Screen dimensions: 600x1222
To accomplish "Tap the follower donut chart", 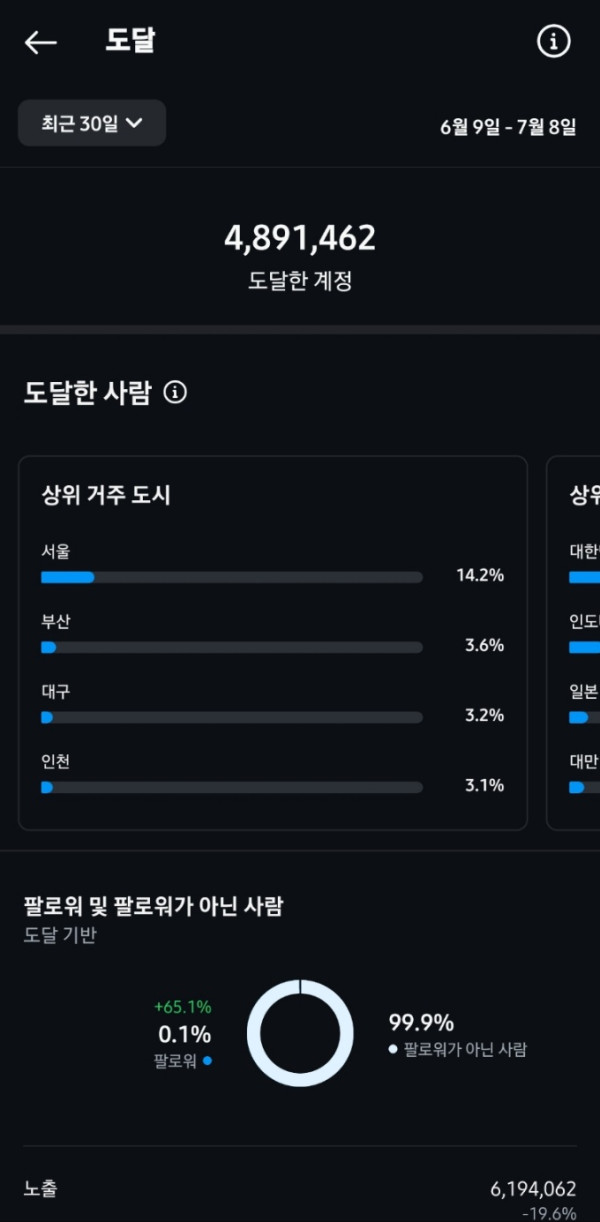I will 300,1033.
